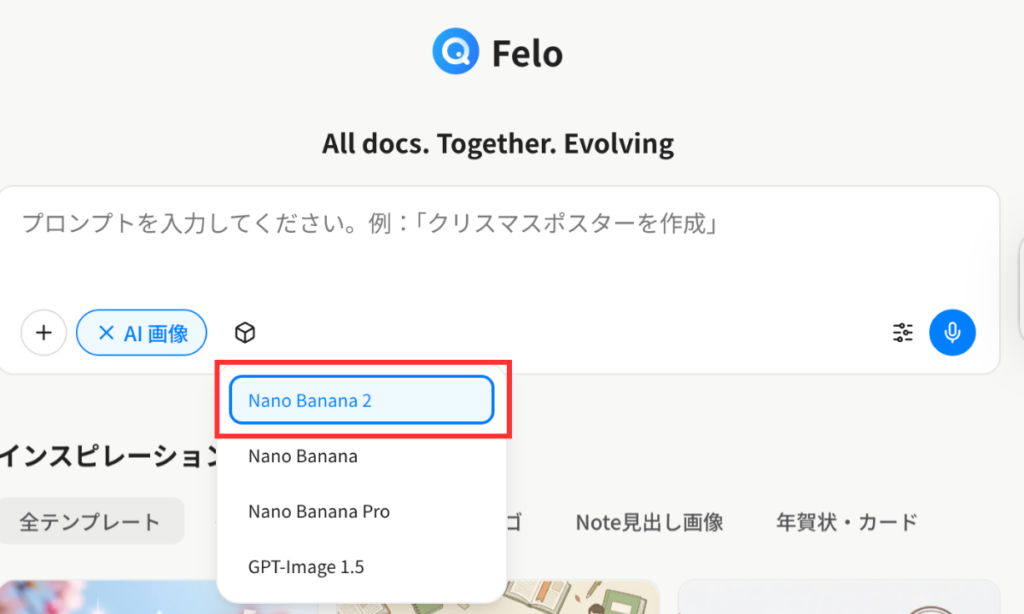Screen dimensions: 1024x614
Task: Click the AI 画像 chip label
Action: point(156,333)
